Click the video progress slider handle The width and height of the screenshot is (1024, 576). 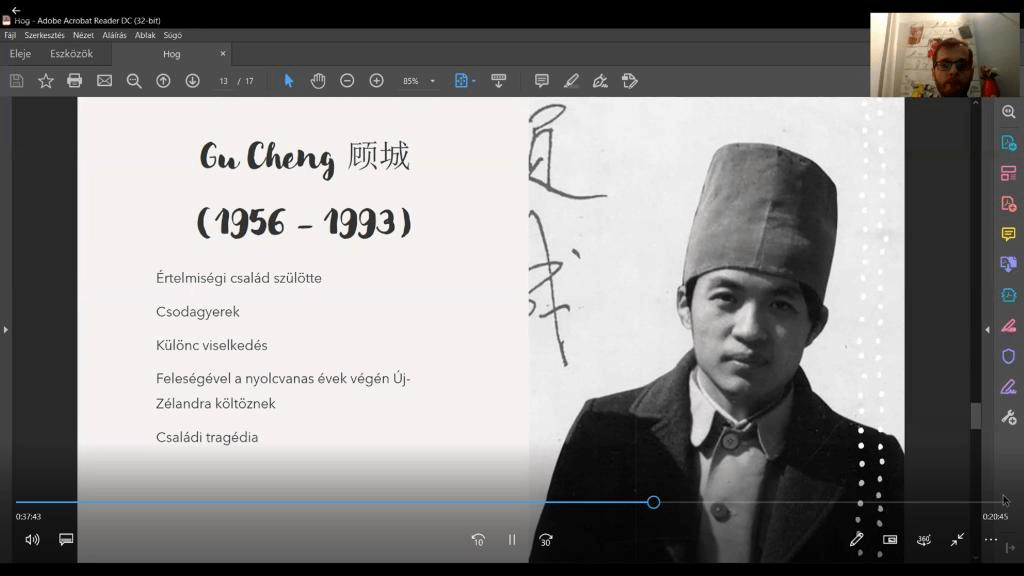pyautogui.click(x=654, y=502)
